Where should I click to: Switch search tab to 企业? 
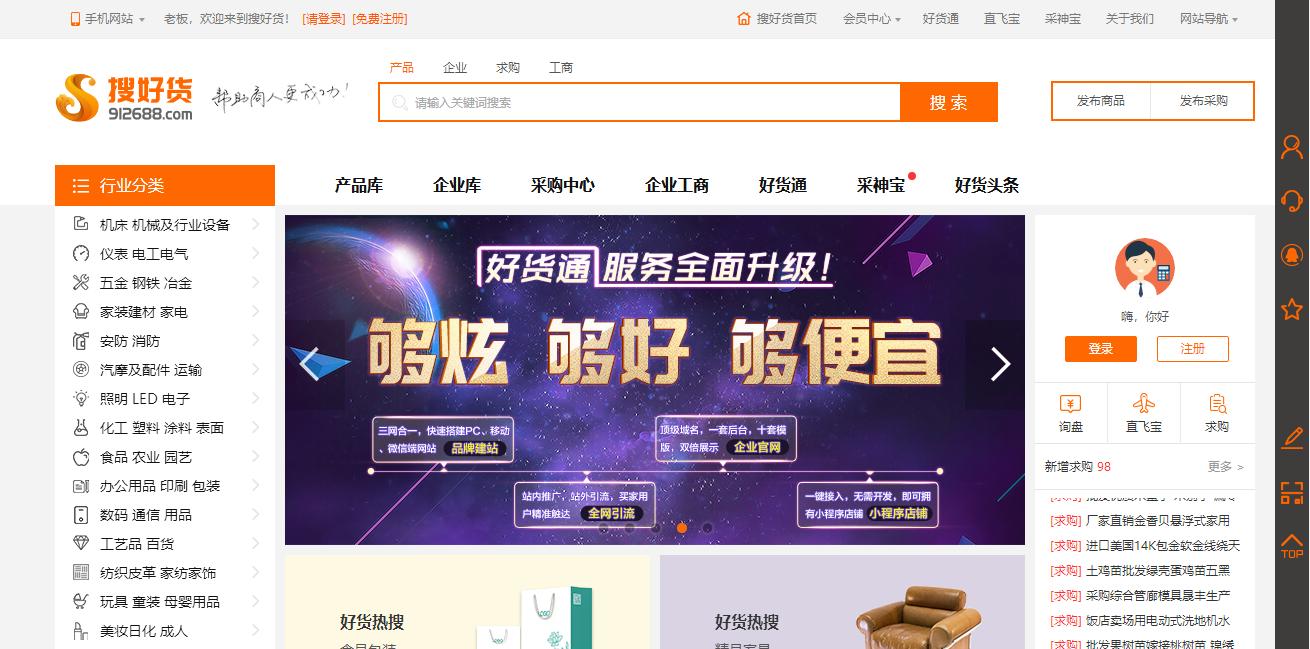tap(455, 67)
